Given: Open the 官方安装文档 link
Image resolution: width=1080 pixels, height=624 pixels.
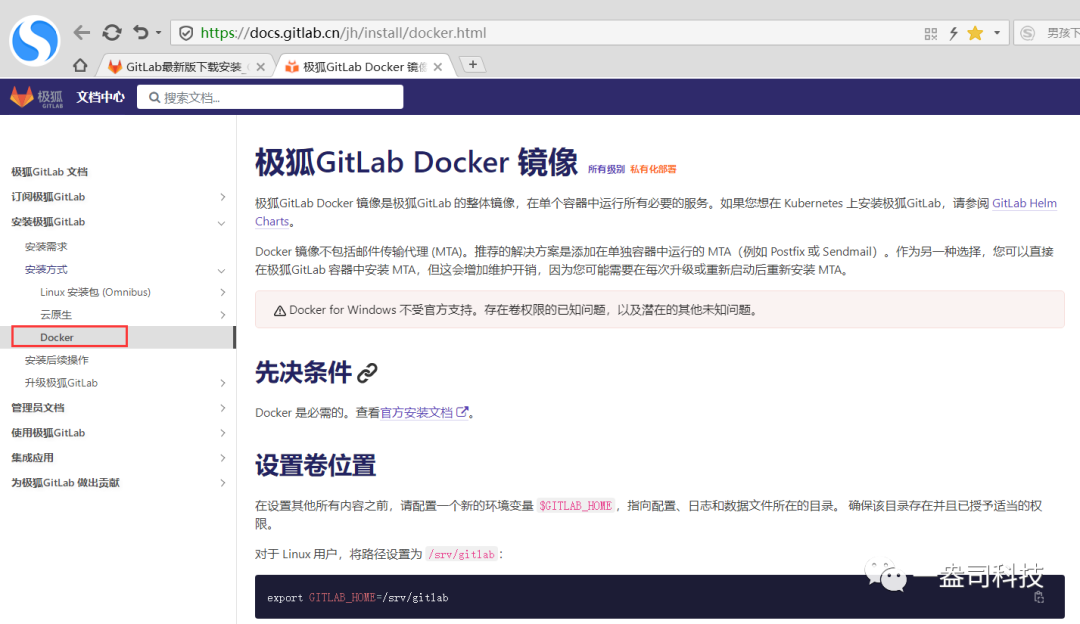Looking at the screenshot, I should coord(424,413).
